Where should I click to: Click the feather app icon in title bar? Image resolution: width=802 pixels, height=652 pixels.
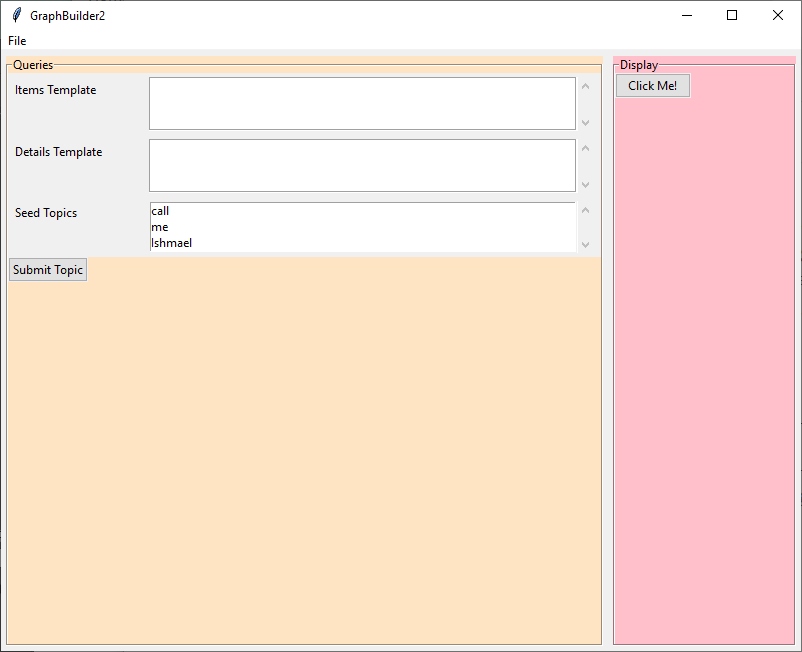[x=16, y=15]
